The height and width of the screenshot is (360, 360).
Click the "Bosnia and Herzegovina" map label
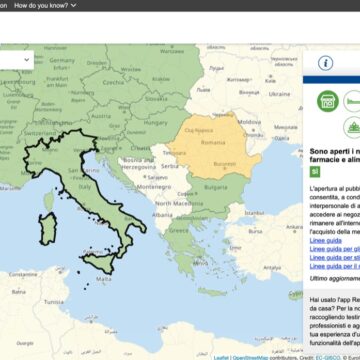point(139,164)
